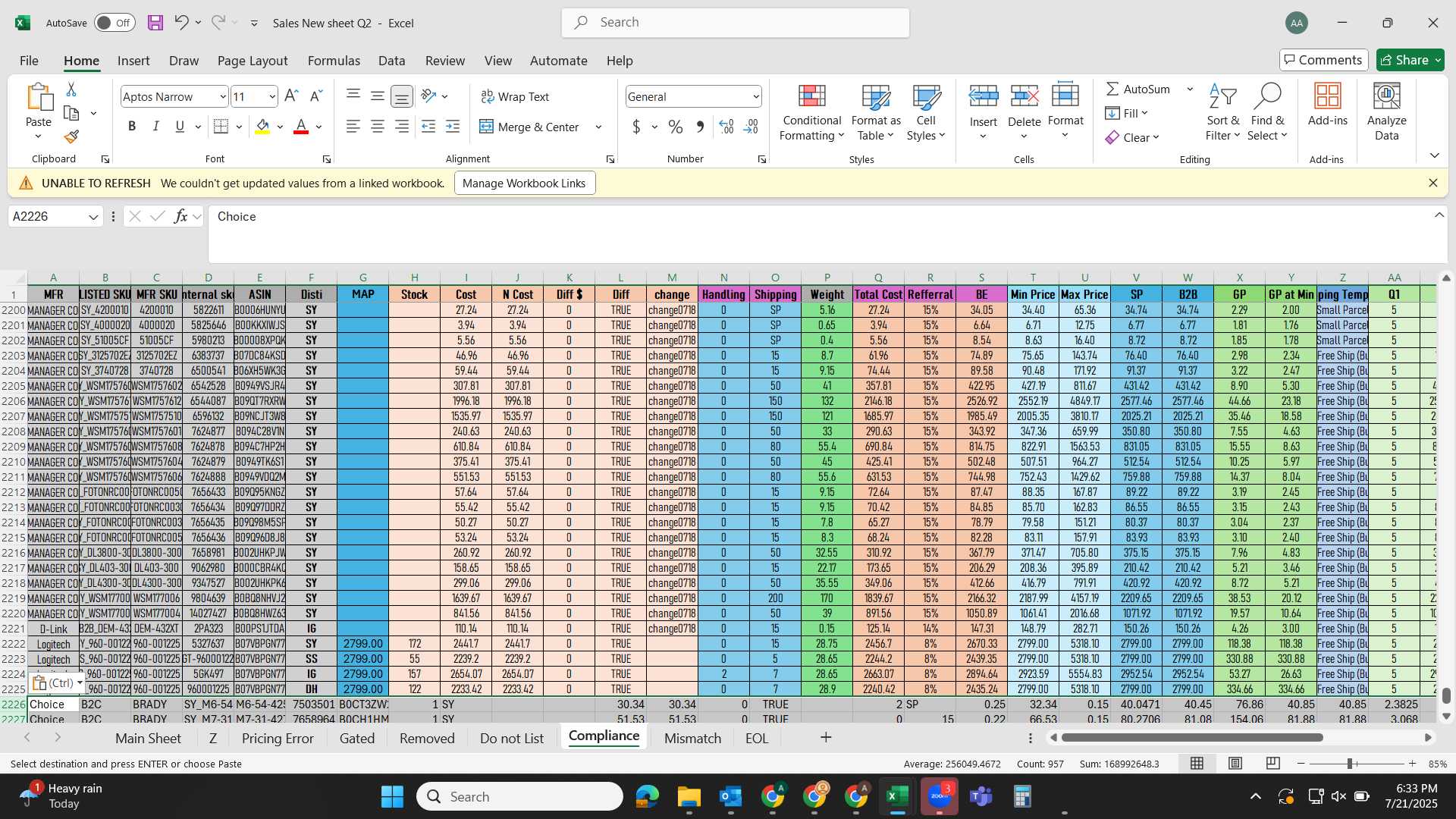Toggle Bottom Align vertical alignment
Viewport: 1456px width, 819px height.
[x=402, y=96]
